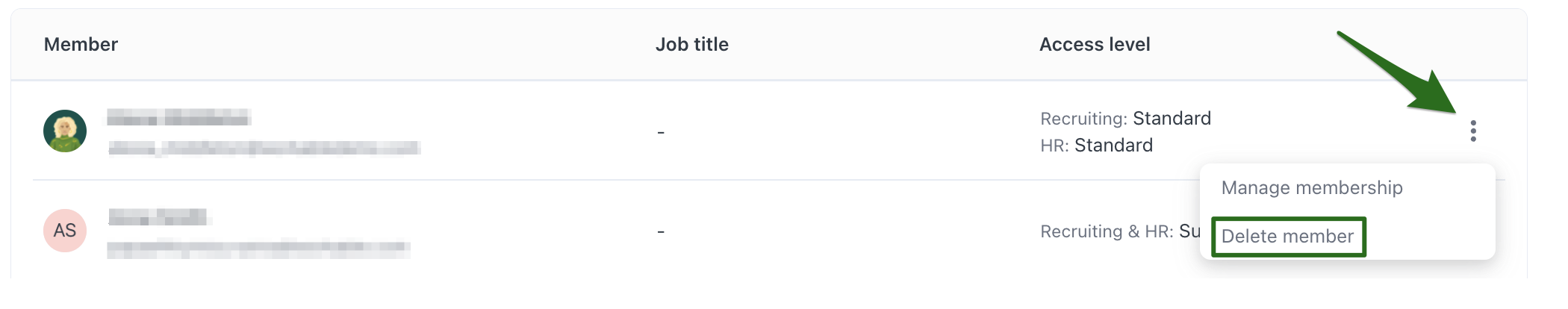Screen dimensions: 1568x309
Task: Click the AS member's job title dash
Action: pos(661,232)
